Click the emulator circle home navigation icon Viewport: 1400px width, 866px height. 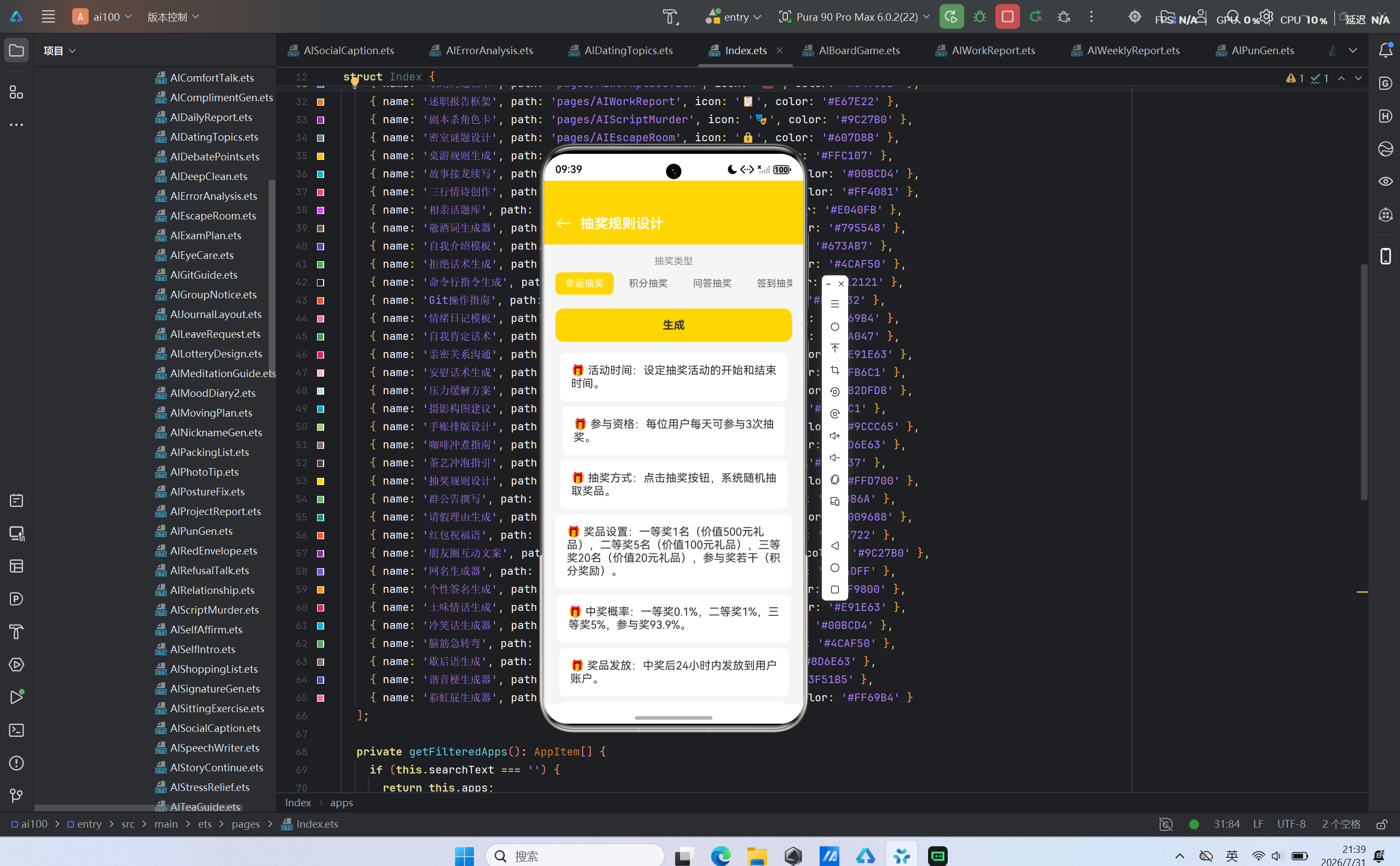pos(834,568)
